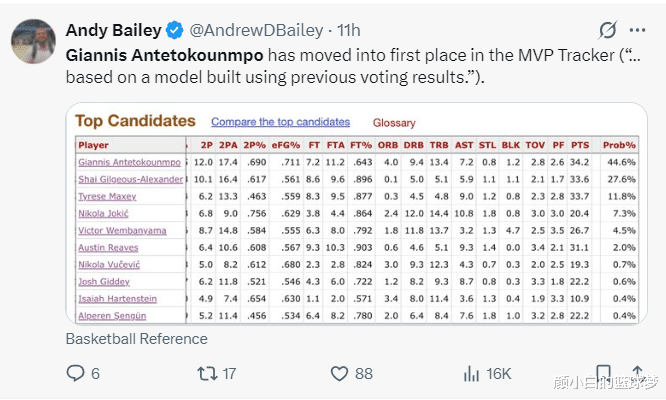
Task: Open the Nikola Jokić player link
Action: (x=105, y=214)
